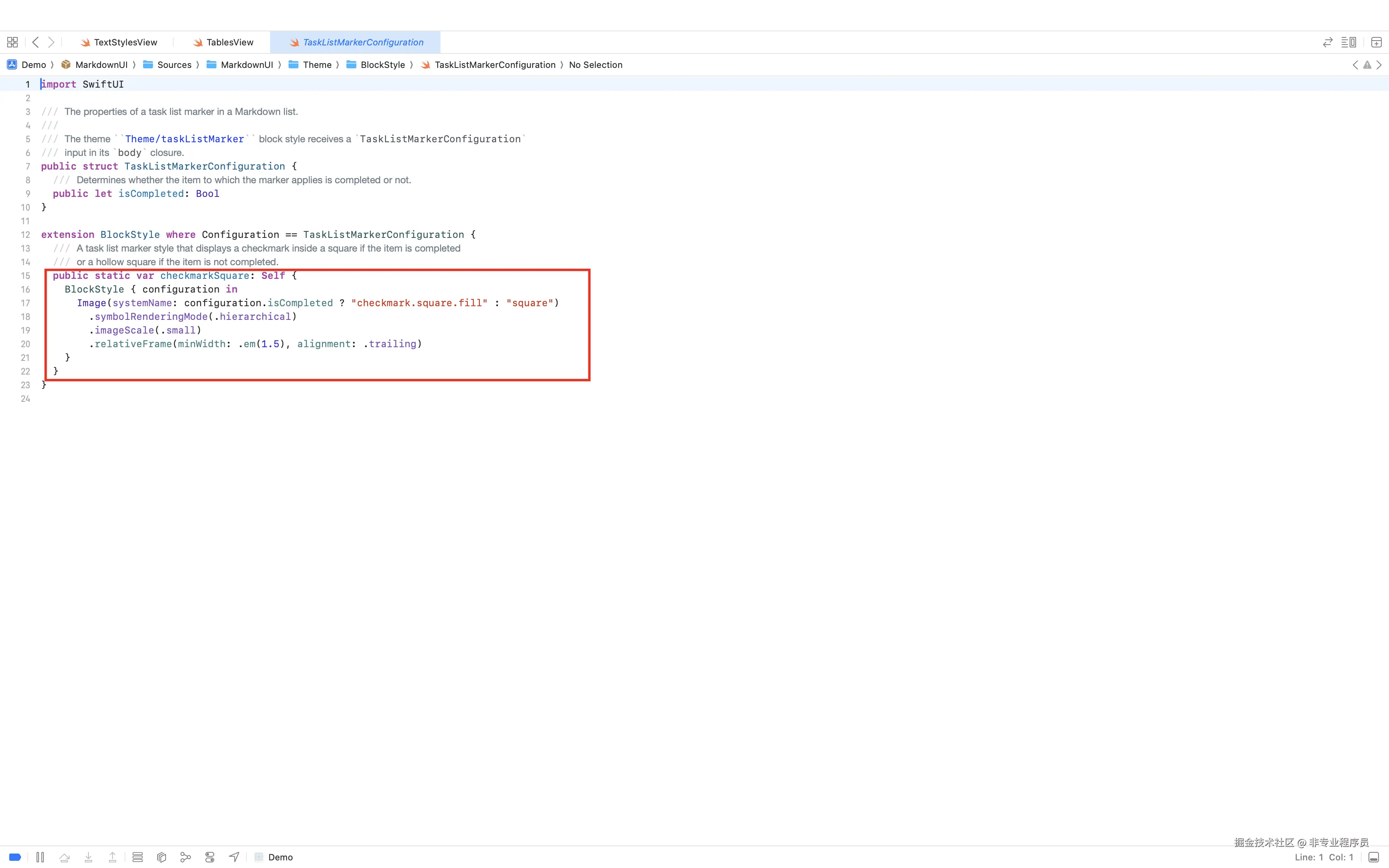This screenshot has width=1389, height=868.
Task: Jump to the next issue arrow
Action: pyautogui.click(x=1379, y=65)
